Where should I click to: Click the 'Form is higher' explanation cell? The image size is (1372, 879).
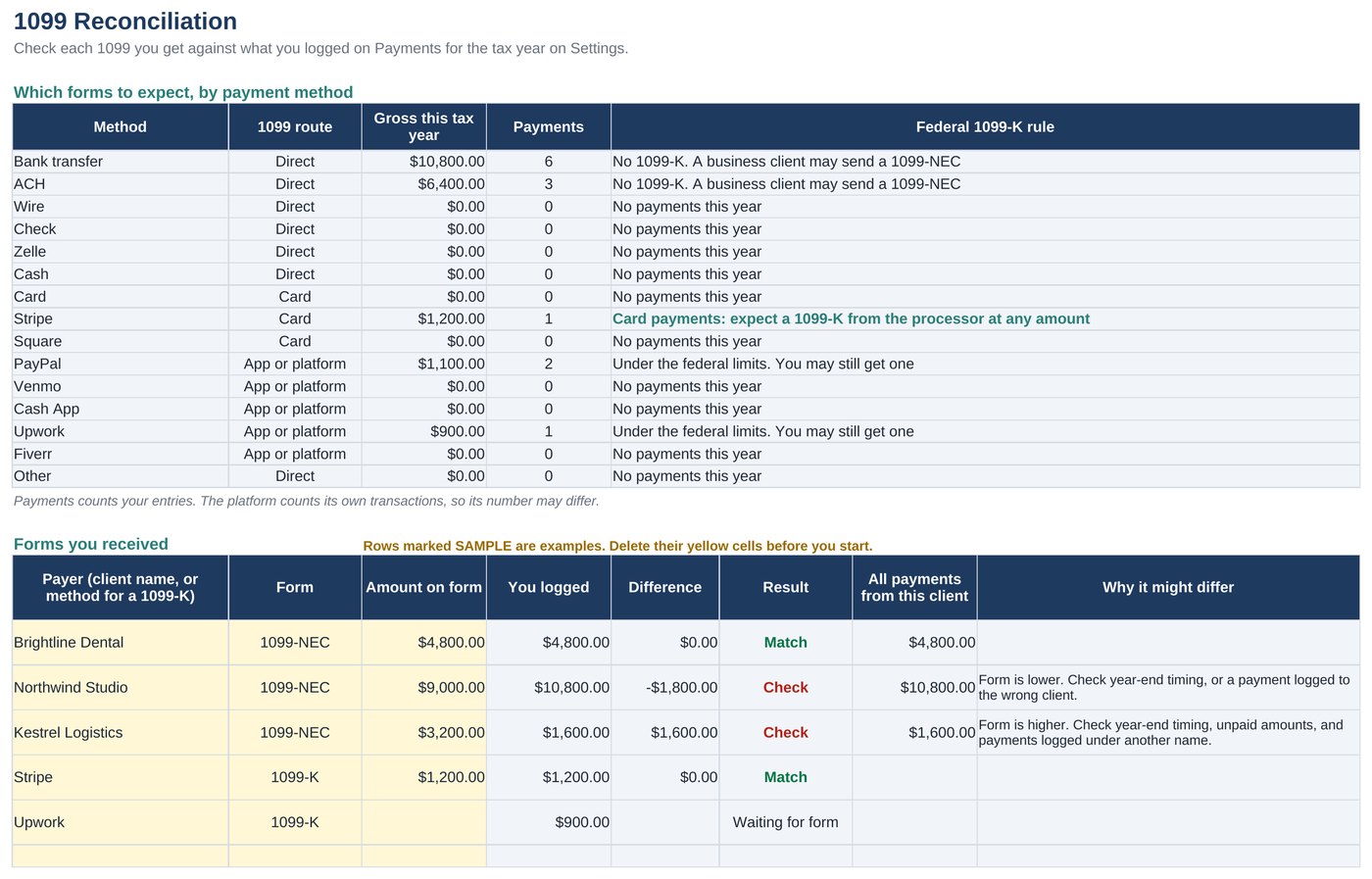(1168, 733)
